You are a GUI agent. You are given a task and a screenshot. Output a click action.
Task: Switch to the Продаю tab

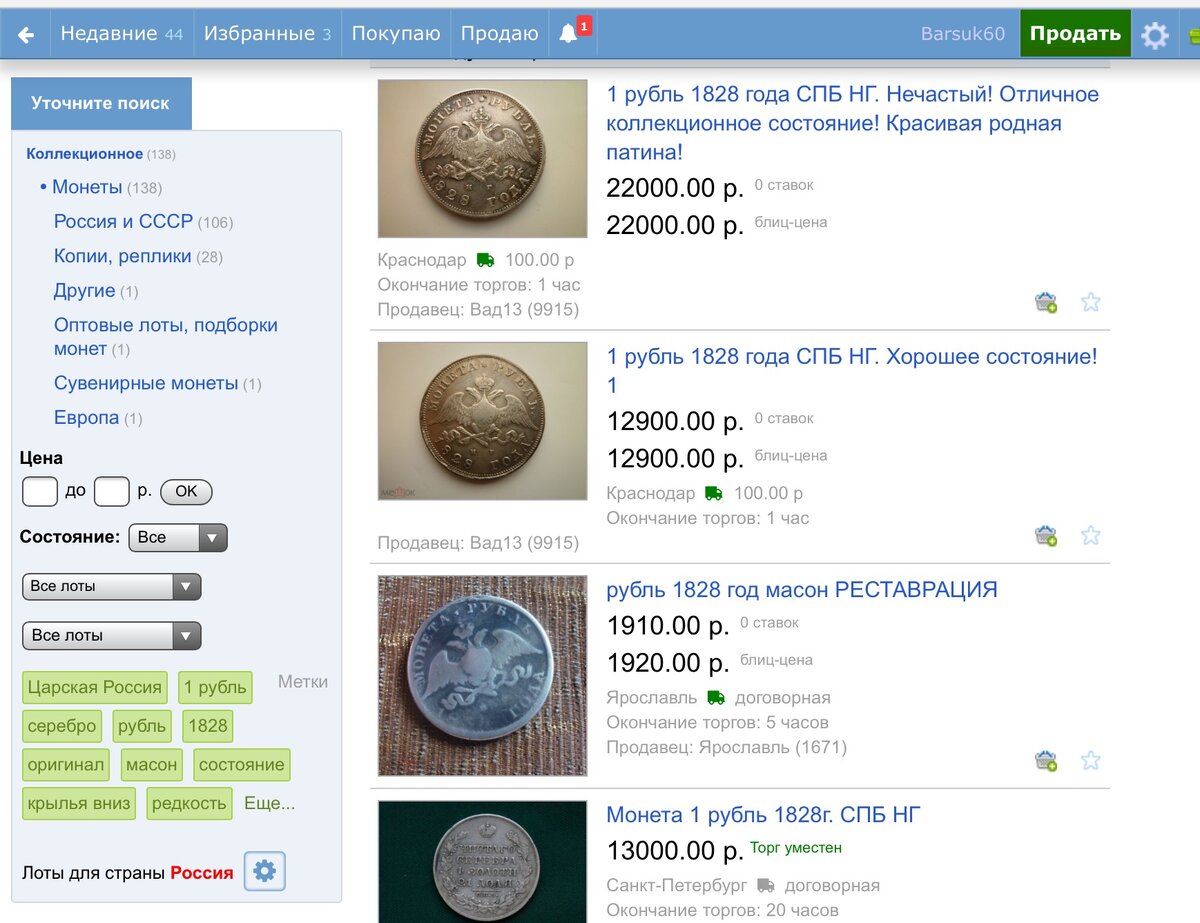[x=499, y=34]
